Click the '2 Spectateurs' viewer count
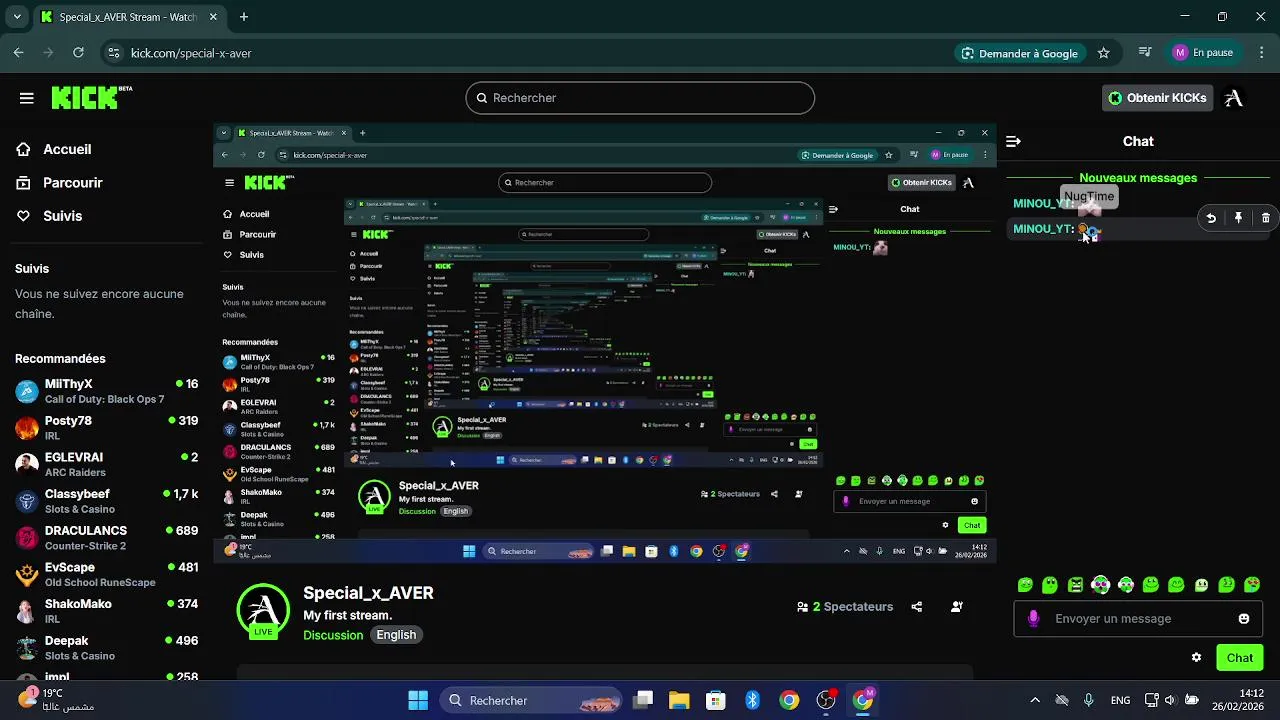Viewport: 1280px width, 720px height. tap(845, 607)
